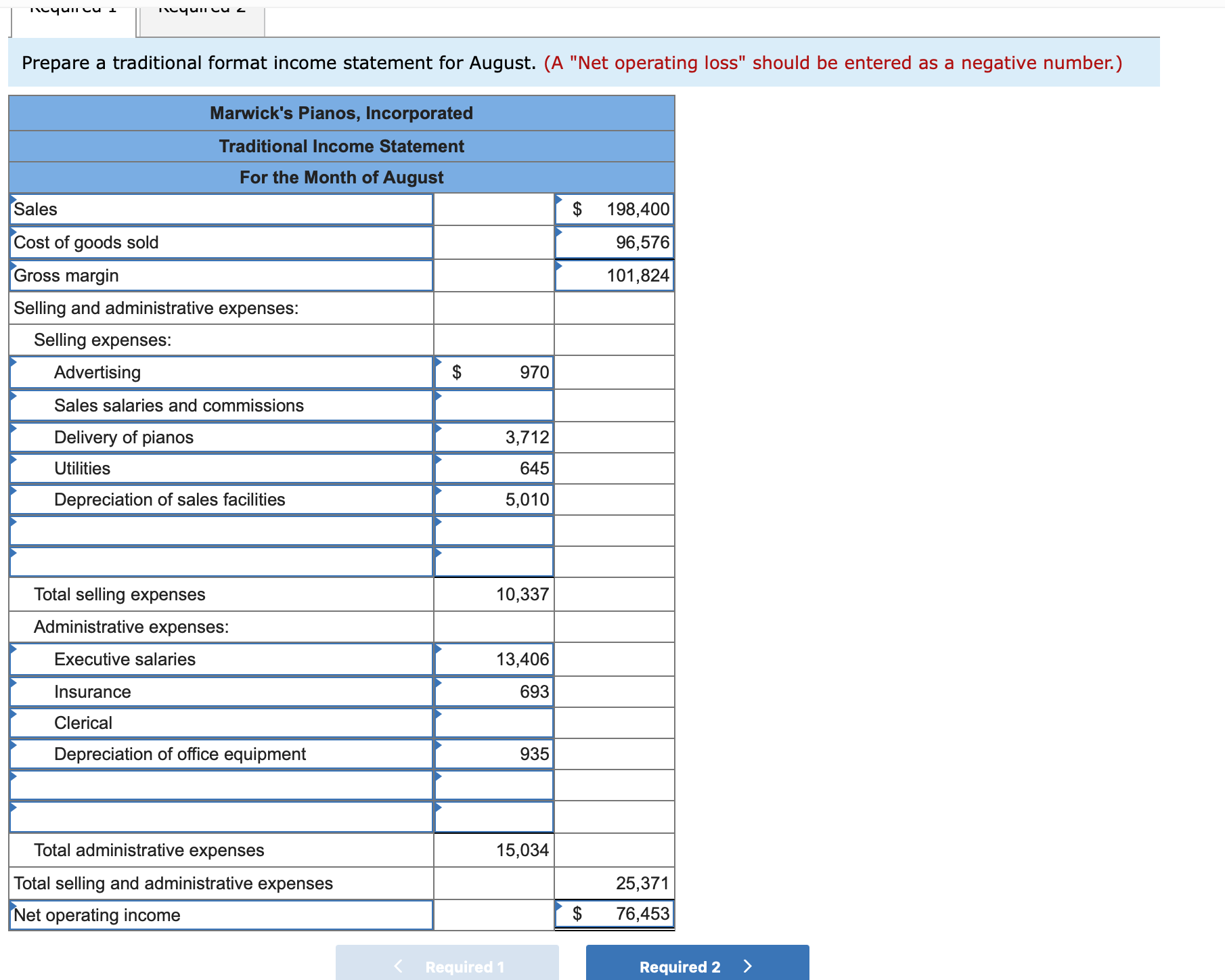
Task: Edit the Sales salaries and commissions amount field
Action: point(493,405)
